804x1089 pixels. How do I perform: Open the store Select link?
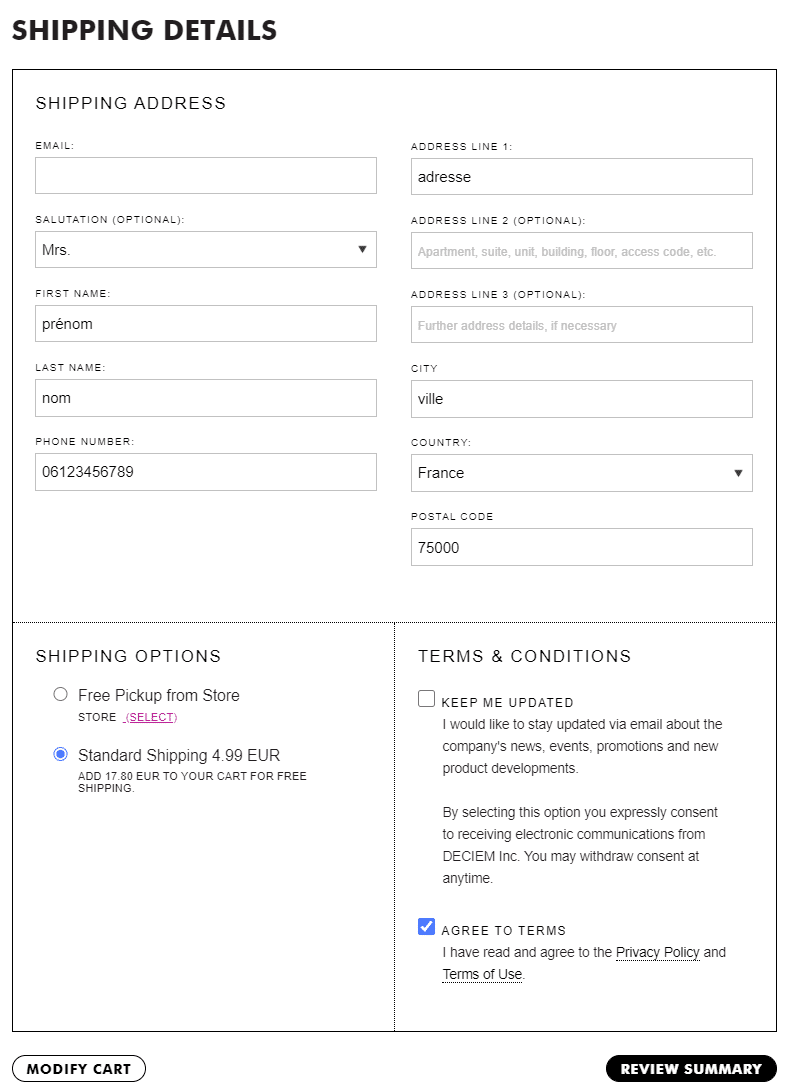151,717
